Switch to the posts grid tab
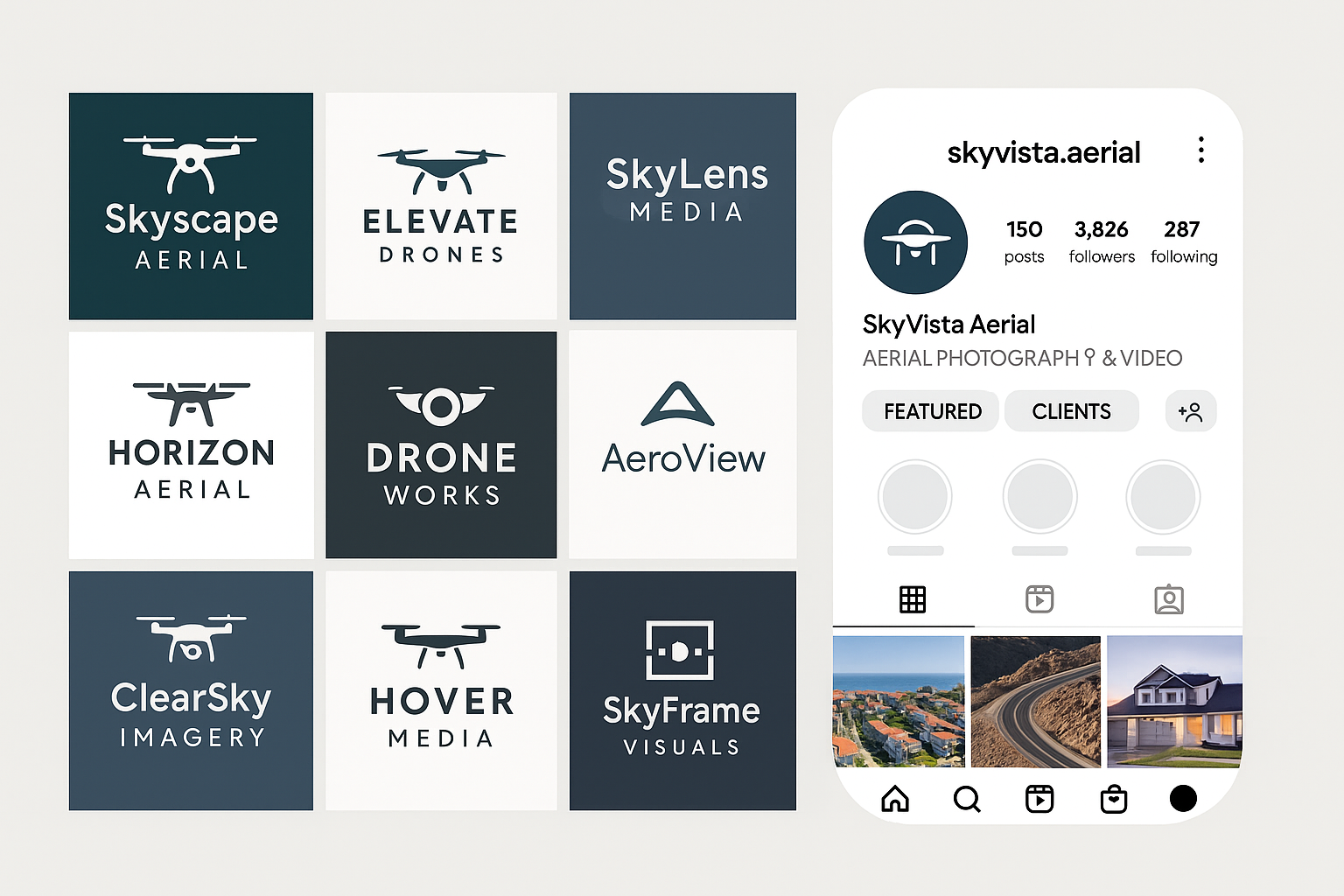Screen dimensions: 1344x896 (912, 599)
